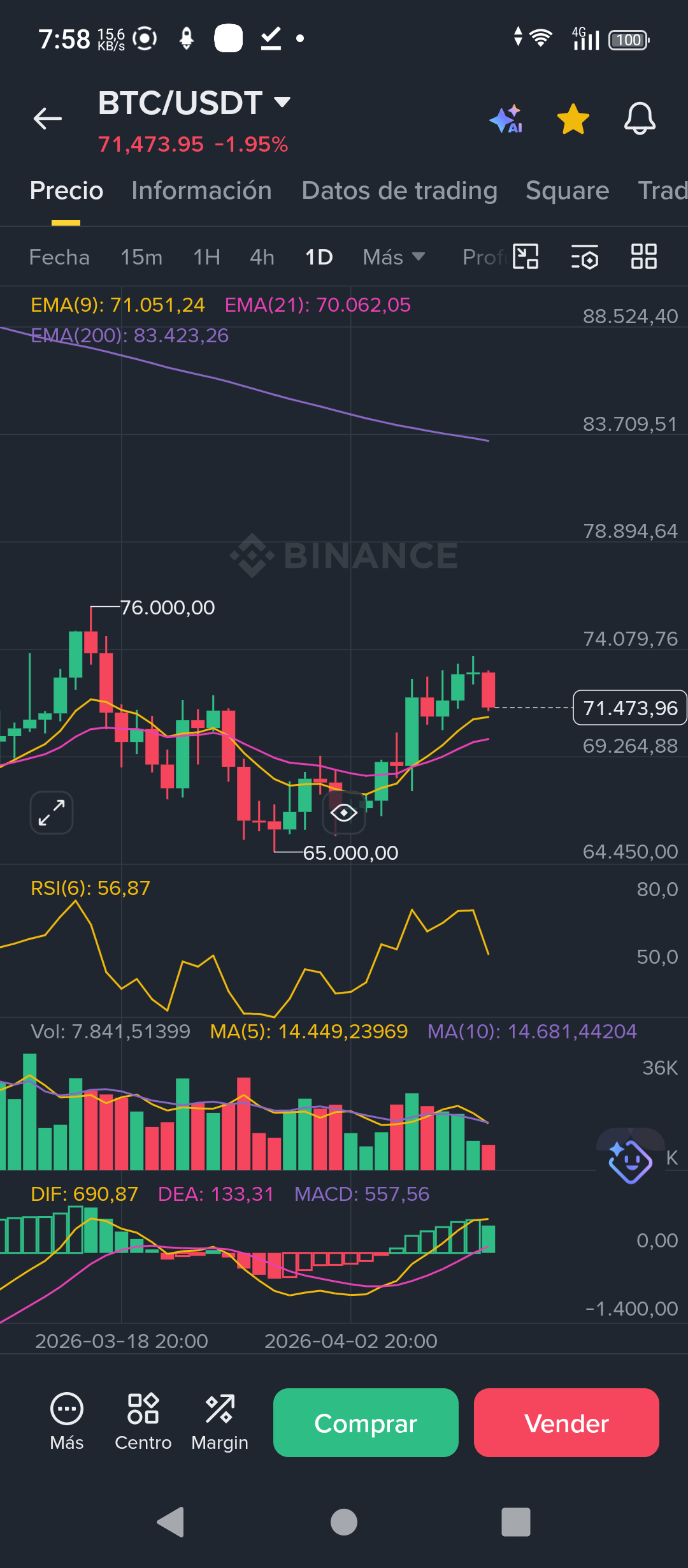Tap the Android home button
This screenshot has width=688, height=1568.
coord(344,1522)
